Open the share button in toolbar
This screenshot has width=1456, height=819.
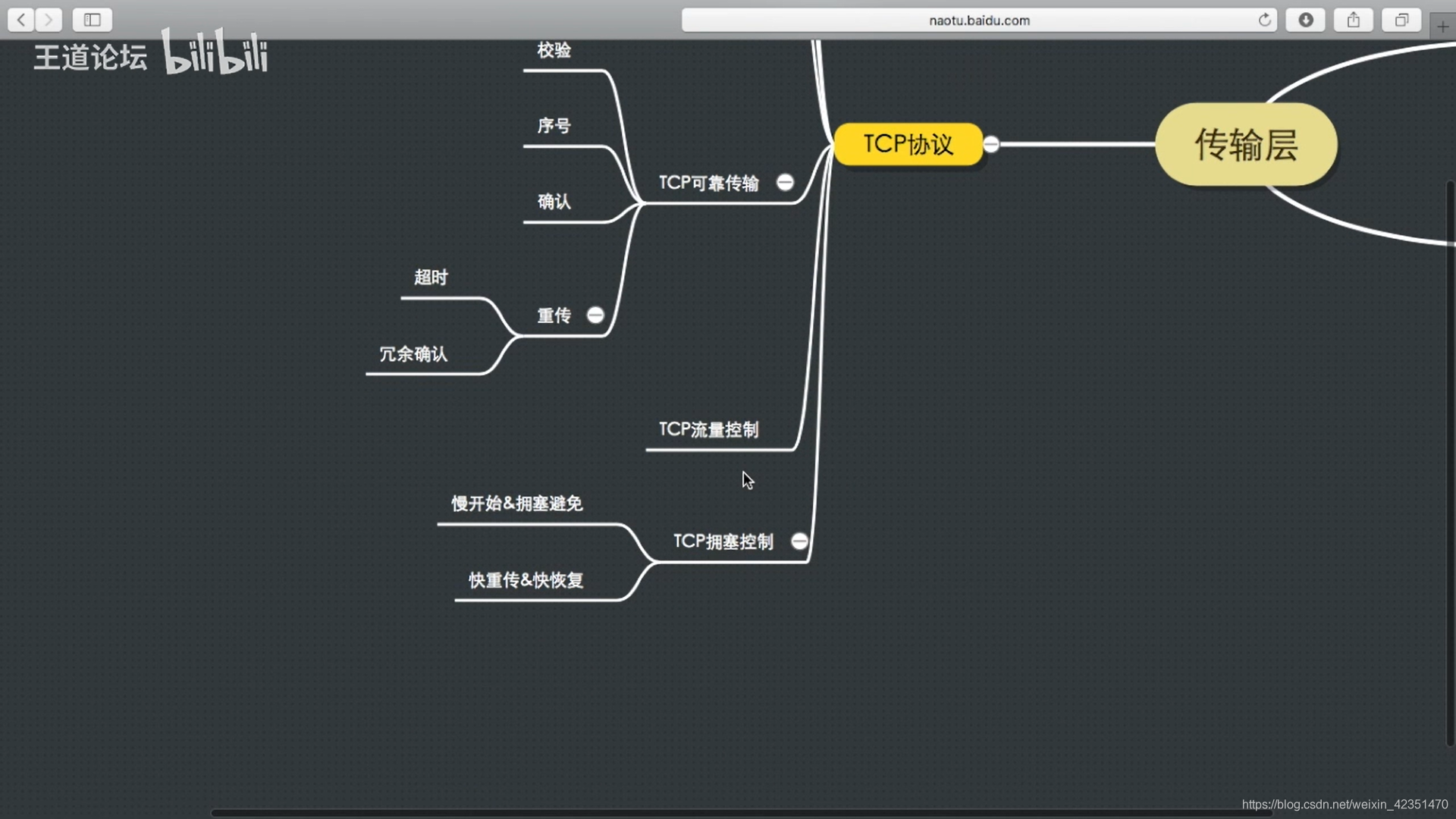pyautogui.click(x=1354, y=20)
